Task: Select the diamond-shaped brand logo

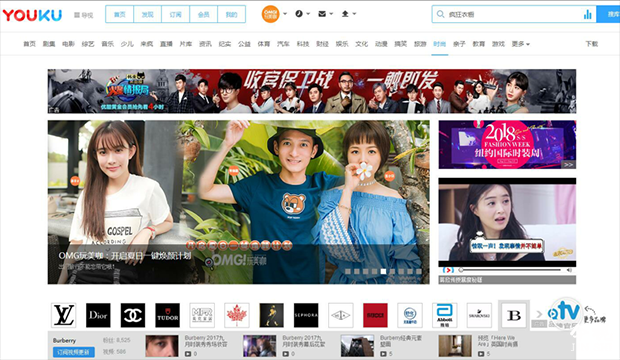Action: (341, 315)
